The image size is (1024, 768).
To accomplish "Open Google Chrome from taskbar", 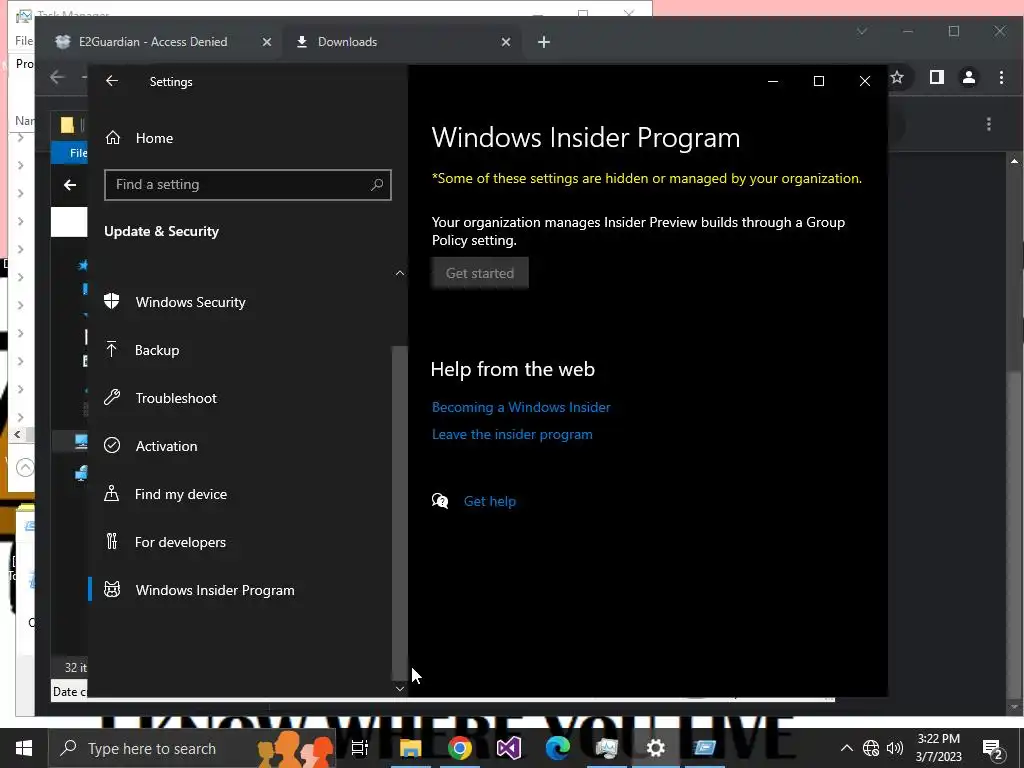I will click(460, 748).
